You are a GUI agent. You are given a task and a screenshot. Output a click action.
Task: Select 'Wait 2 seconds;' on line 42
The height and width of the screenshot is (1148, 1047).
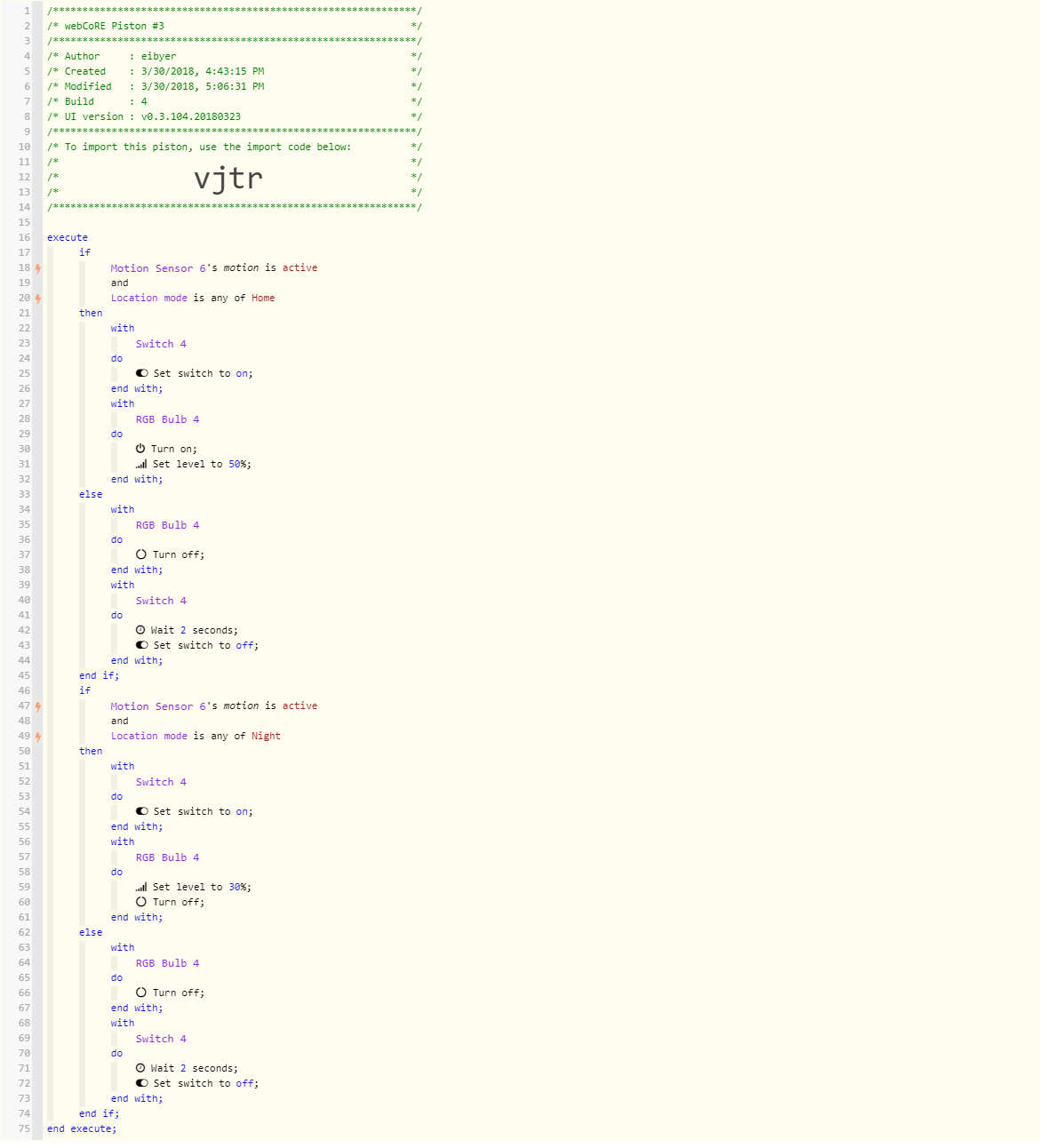coord(195,631)
